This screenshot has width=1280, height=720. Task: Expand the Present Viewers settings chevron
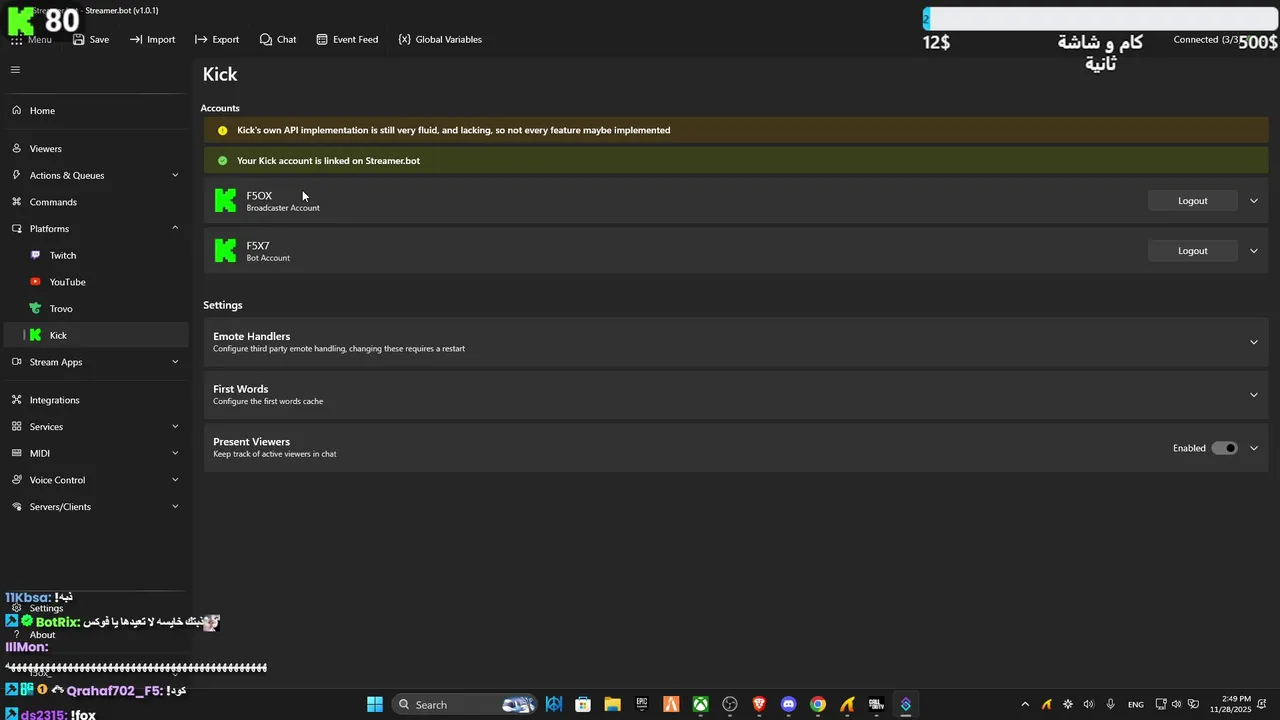click(1254, 448)
